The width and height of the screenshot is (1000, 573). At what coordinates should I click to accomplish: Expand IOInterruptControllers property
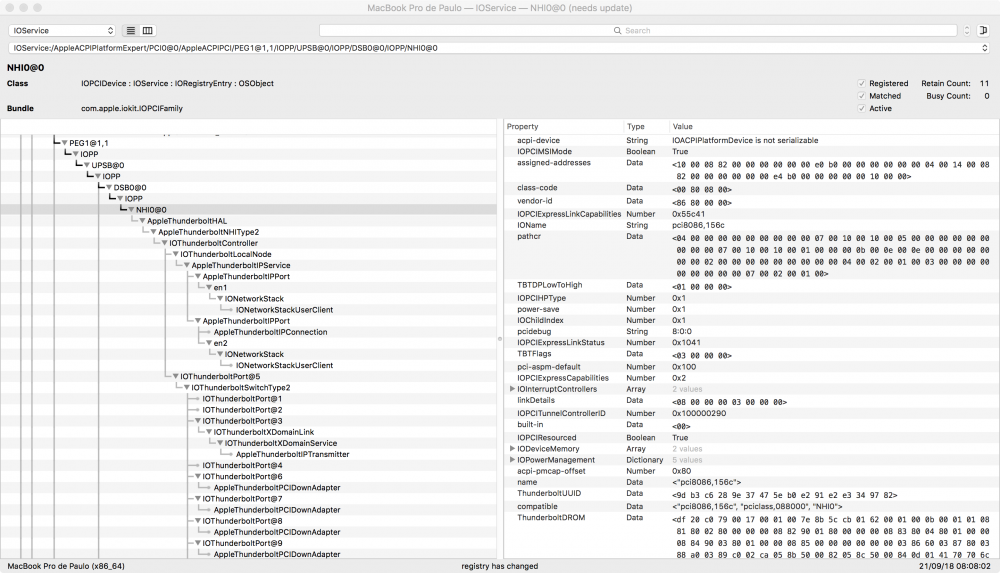[x=512, y=389]
